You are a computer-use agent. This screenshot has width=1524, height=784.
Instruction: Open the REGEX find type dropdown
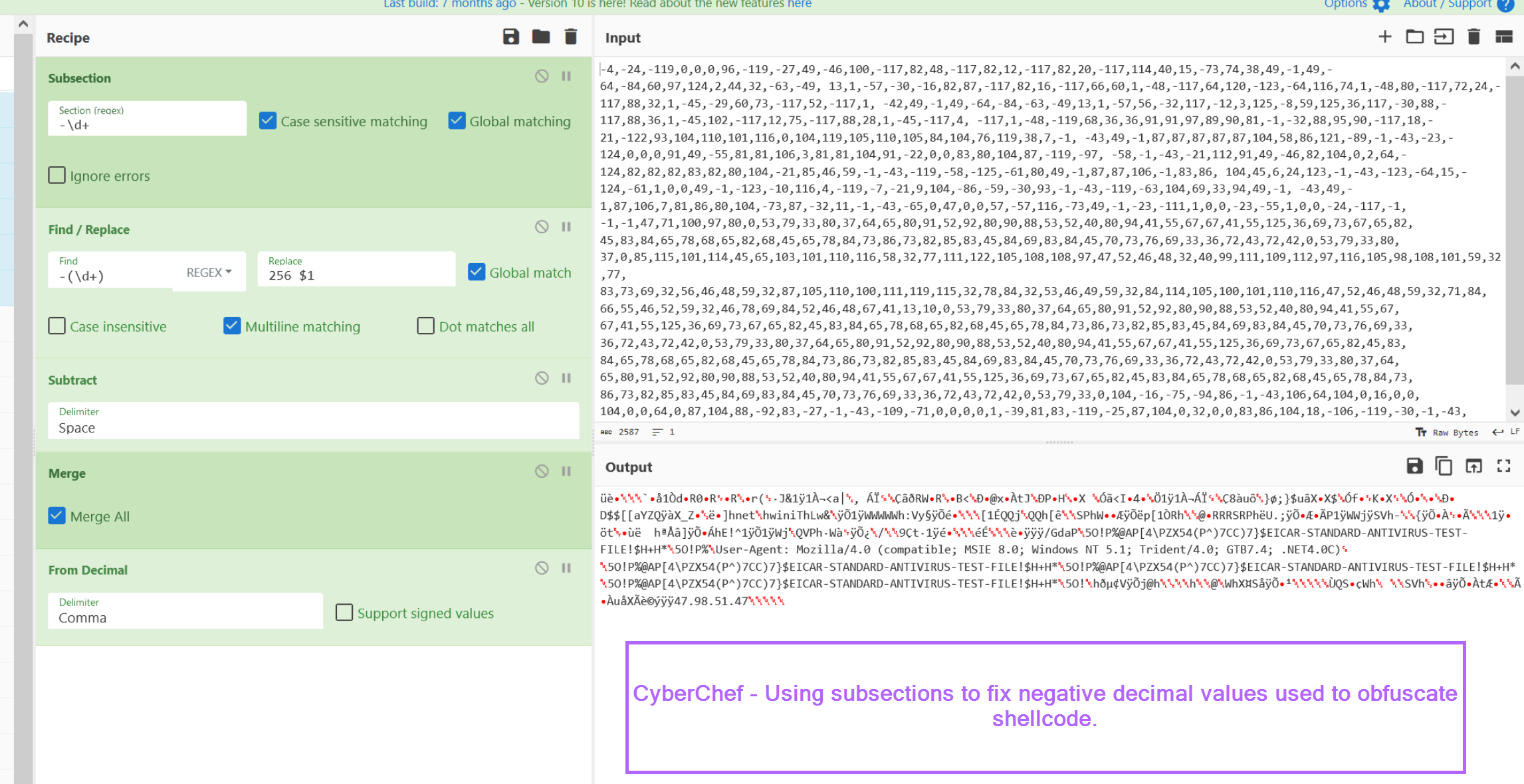(209, 272)
